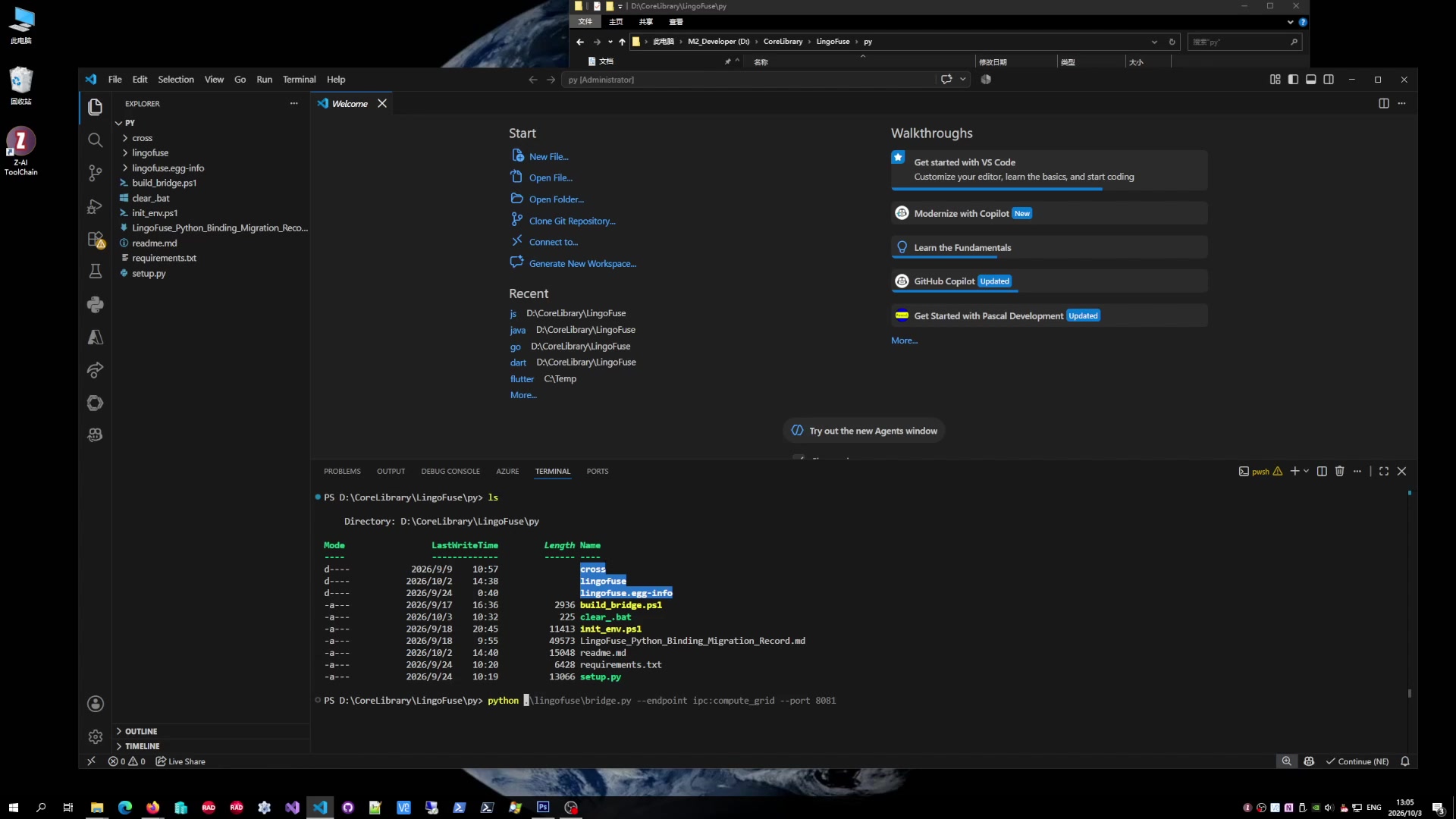Open the Accounts icon in activity bar
The width and height of the screenshot is (1456, 819).
[x=95, y=704]
